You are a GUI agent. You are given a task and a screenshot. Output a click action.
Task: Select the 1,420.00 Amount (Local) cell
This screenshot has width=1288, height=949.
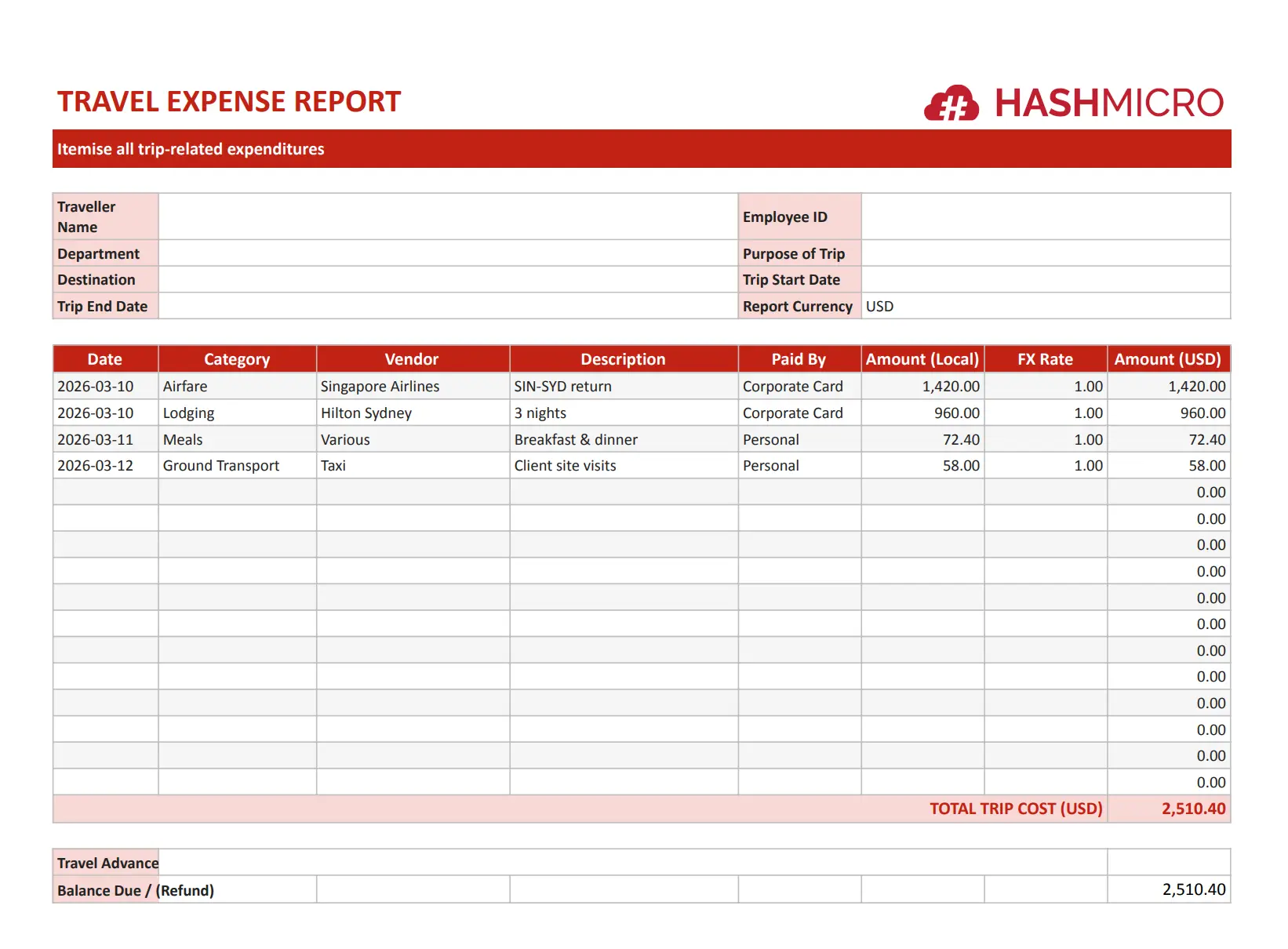922,387
